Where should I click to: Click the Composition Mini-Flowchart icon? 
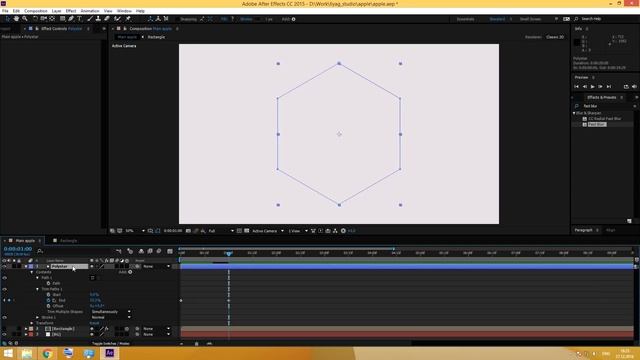coord(119,251)
